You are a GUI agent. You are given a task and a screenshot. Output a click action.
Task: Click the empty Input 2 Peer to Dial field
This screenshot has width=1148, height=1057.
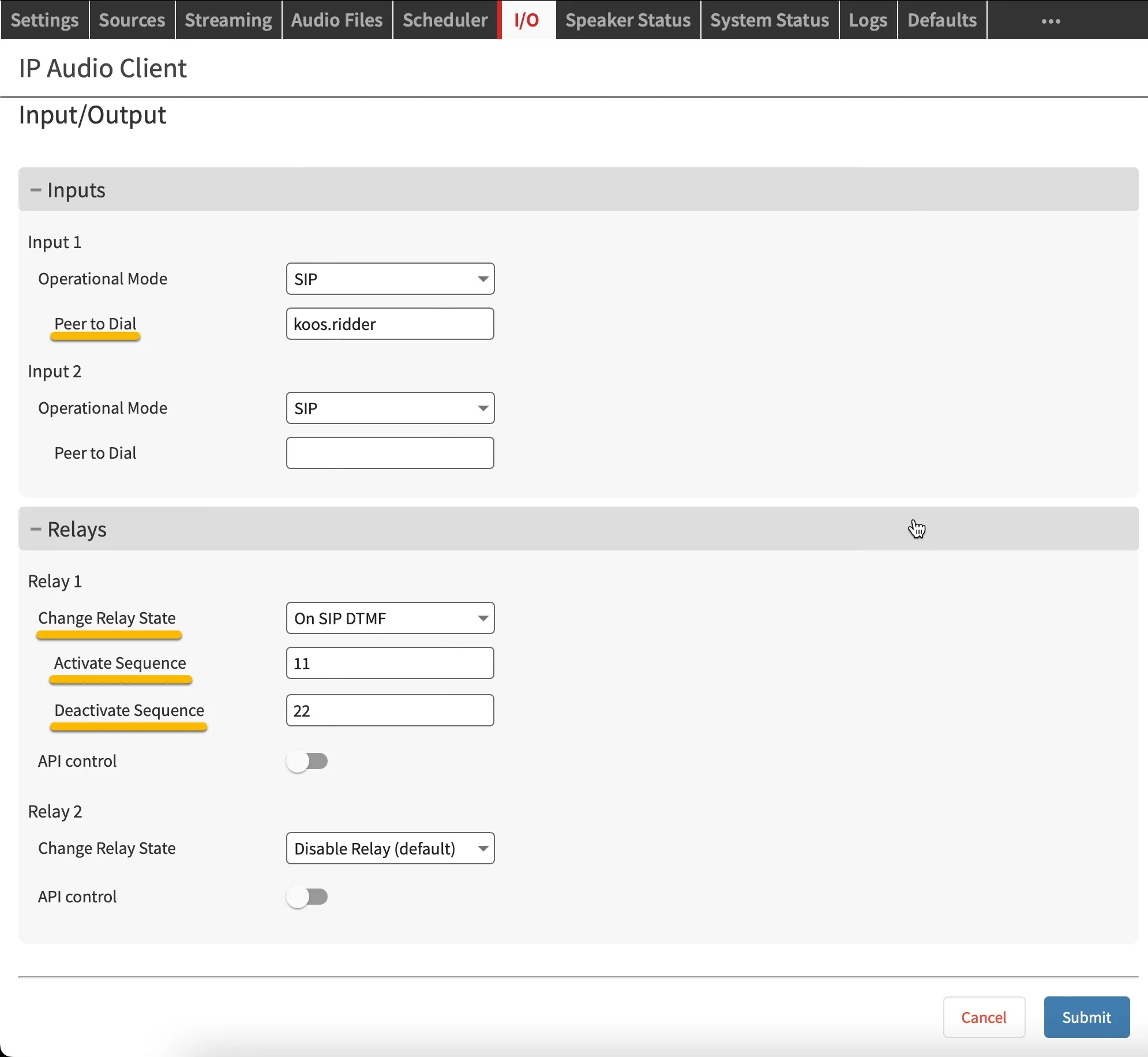coord(390,453)
